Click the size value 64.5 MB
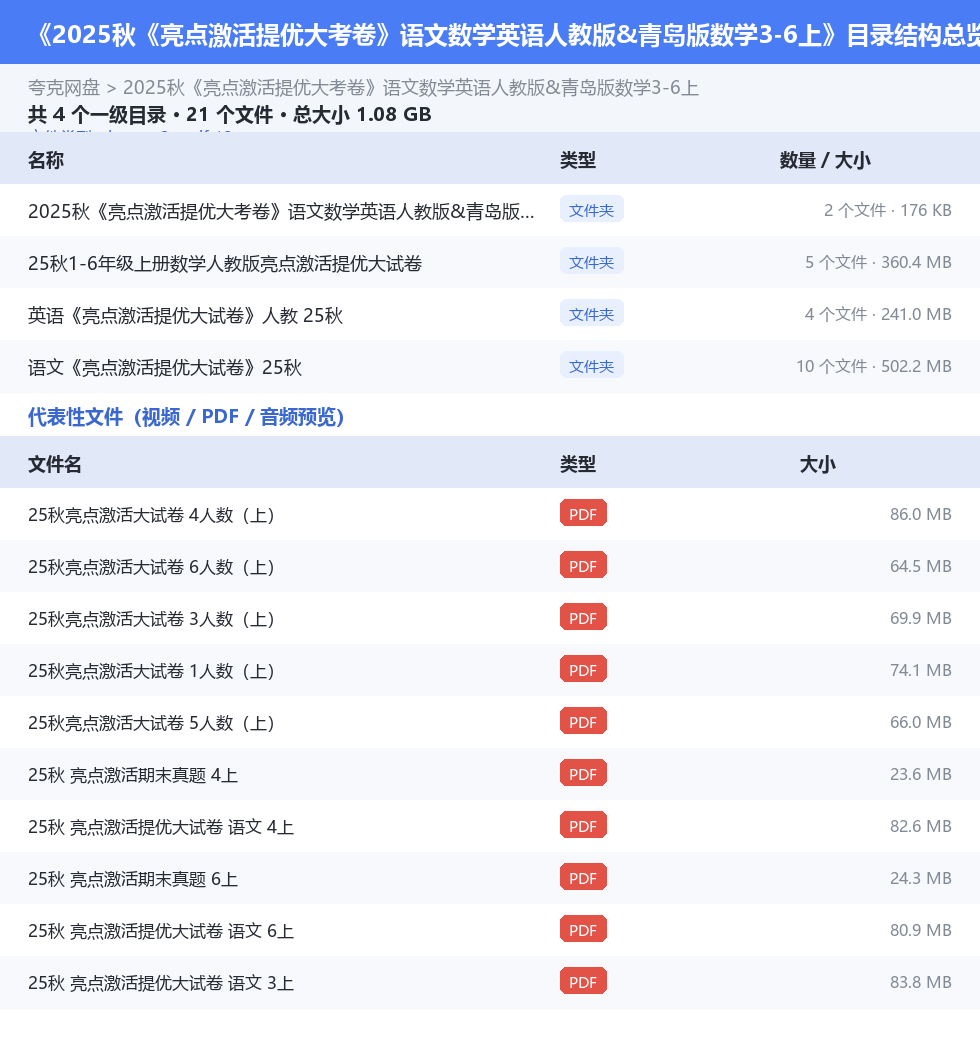Screen dimensions: 980x1040 pos(920,566)
